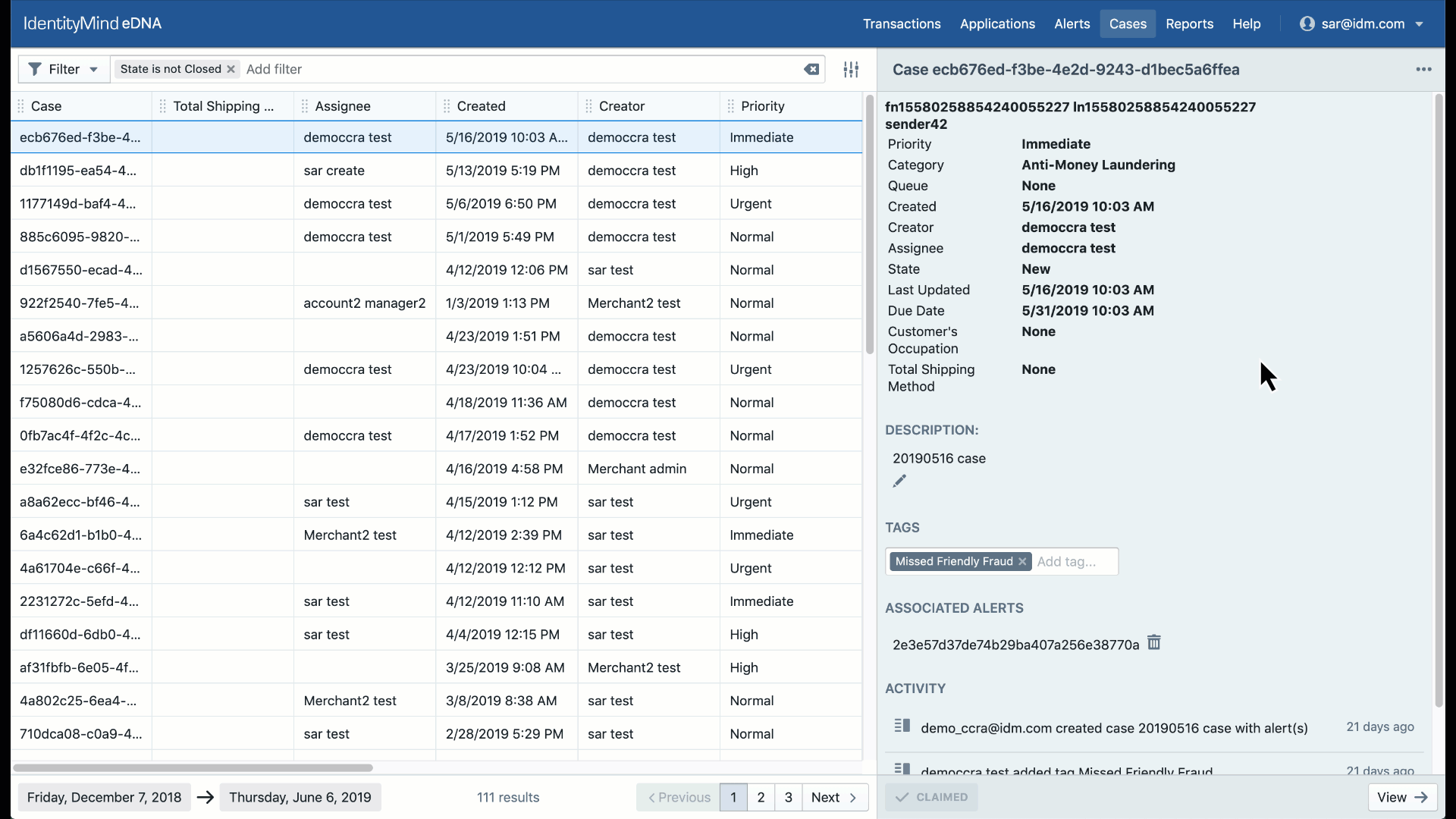Open the Filter dropdown
Image resolution: width=1456 pixels, height=819 pixels.
(64, 69)
